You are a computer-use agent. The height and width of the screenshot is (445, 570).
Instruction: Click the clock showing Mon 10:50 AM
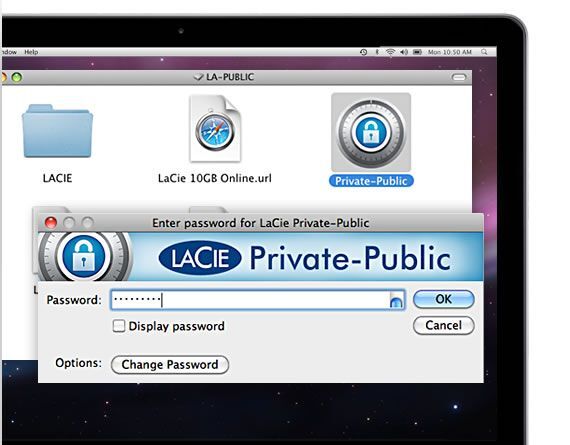coord(450,52)
